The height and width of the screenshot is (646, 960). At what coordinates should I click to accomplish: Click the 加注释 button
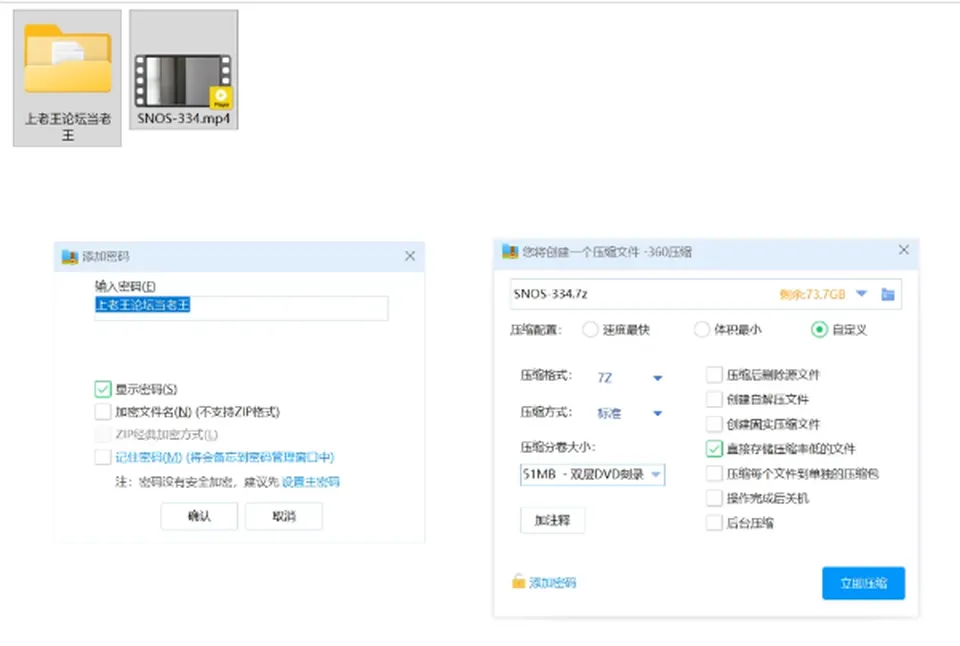click(x=552, y=520)
